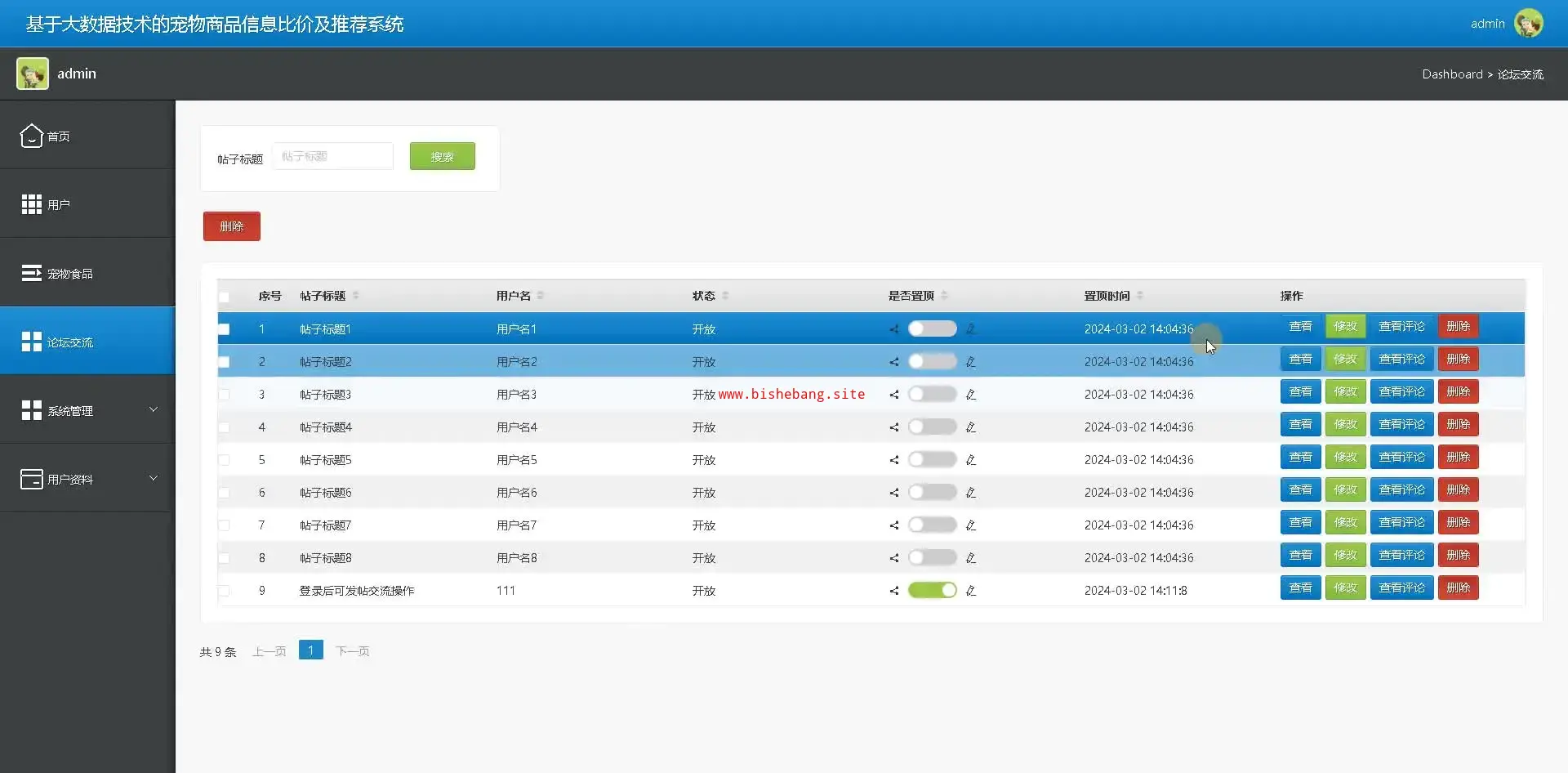Screen dimensions: 1568x773
Task: Open 论坛交流 in the sidebar menu
Action: pos(70,342)
